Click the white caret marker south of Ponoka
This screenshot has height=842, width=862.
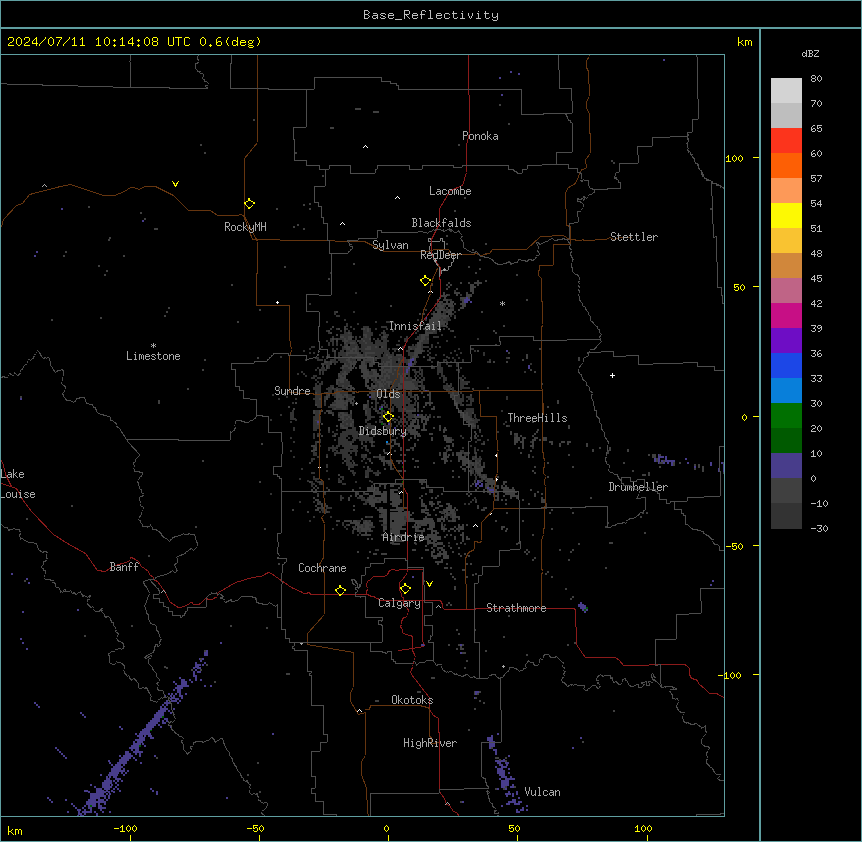click(x=366, y=147)
